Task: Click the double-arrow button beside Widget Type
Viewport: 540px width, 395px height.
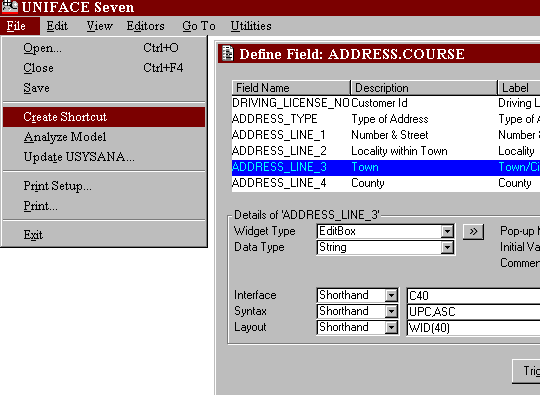Action: click(x=474, y=231)
